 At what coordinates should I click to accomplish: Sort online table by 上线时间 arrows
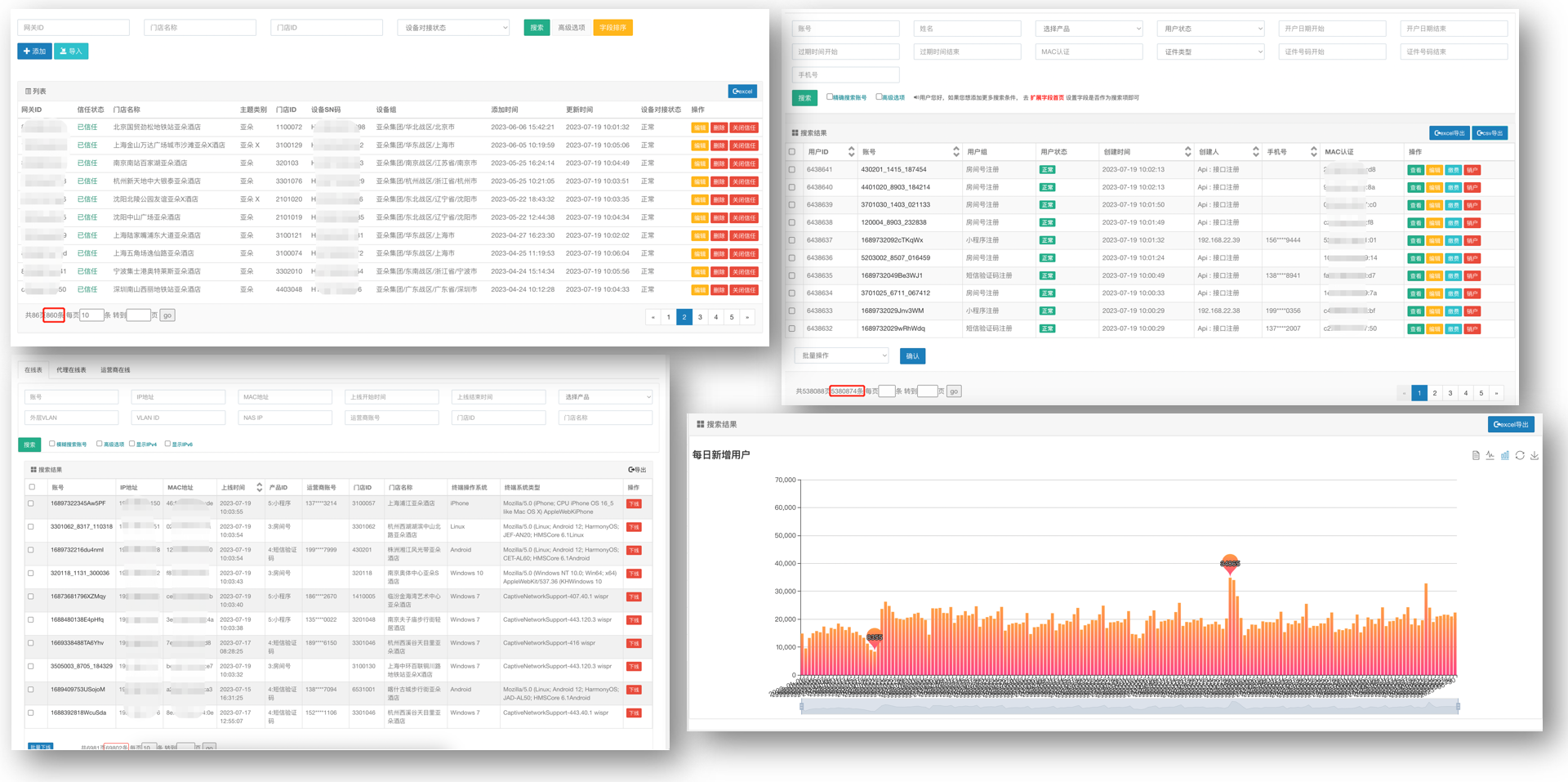click(260, 488)
